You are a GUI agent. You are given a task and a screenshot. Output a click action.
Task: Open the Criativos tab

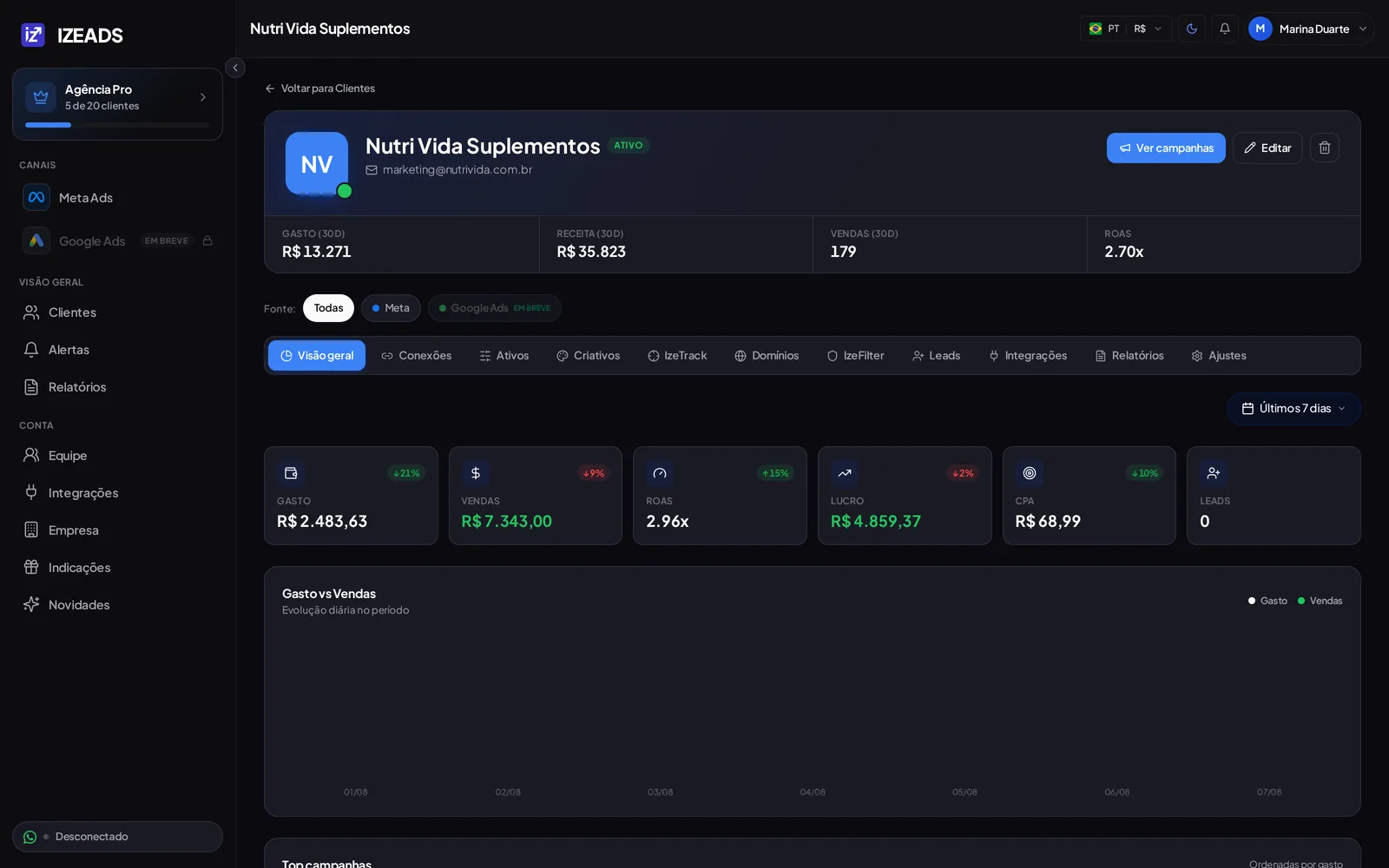click(x=589, y=356)
